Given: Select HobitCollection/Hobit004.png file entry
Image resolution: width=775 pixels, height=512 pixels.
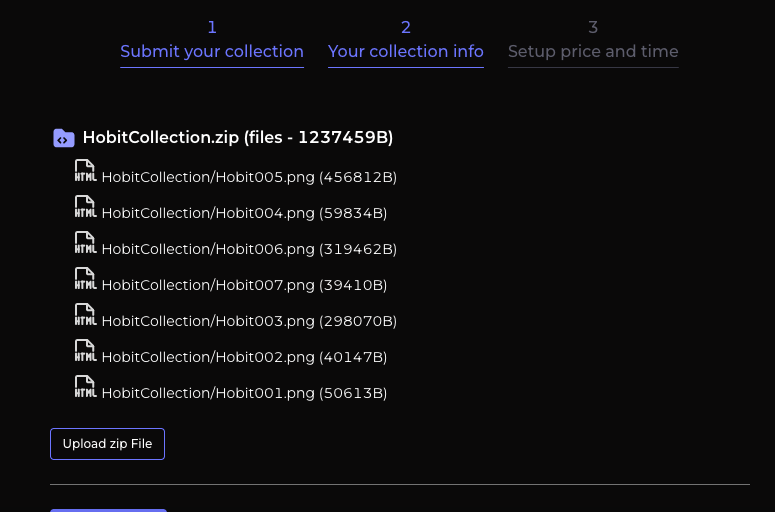Looking at the screenshot, I should tap(244, 214).
